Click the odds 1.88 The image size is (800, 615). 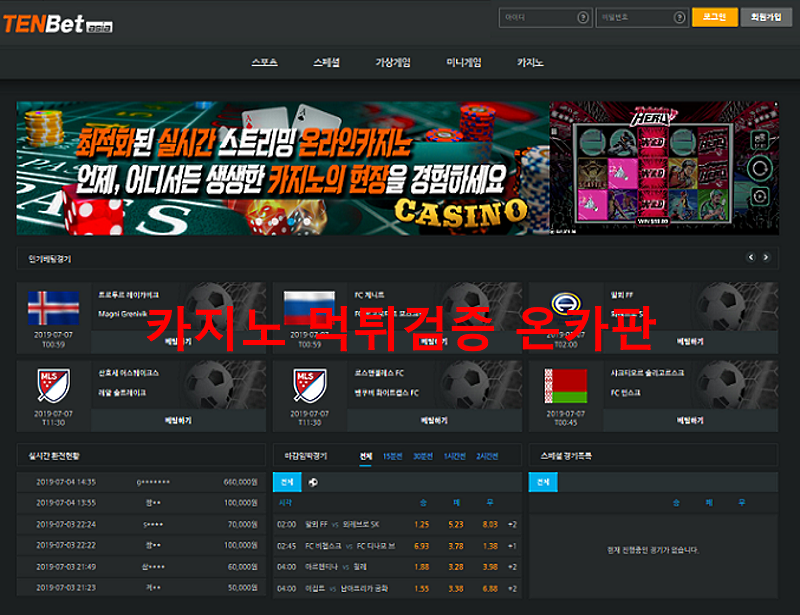[x=422, y=567]
